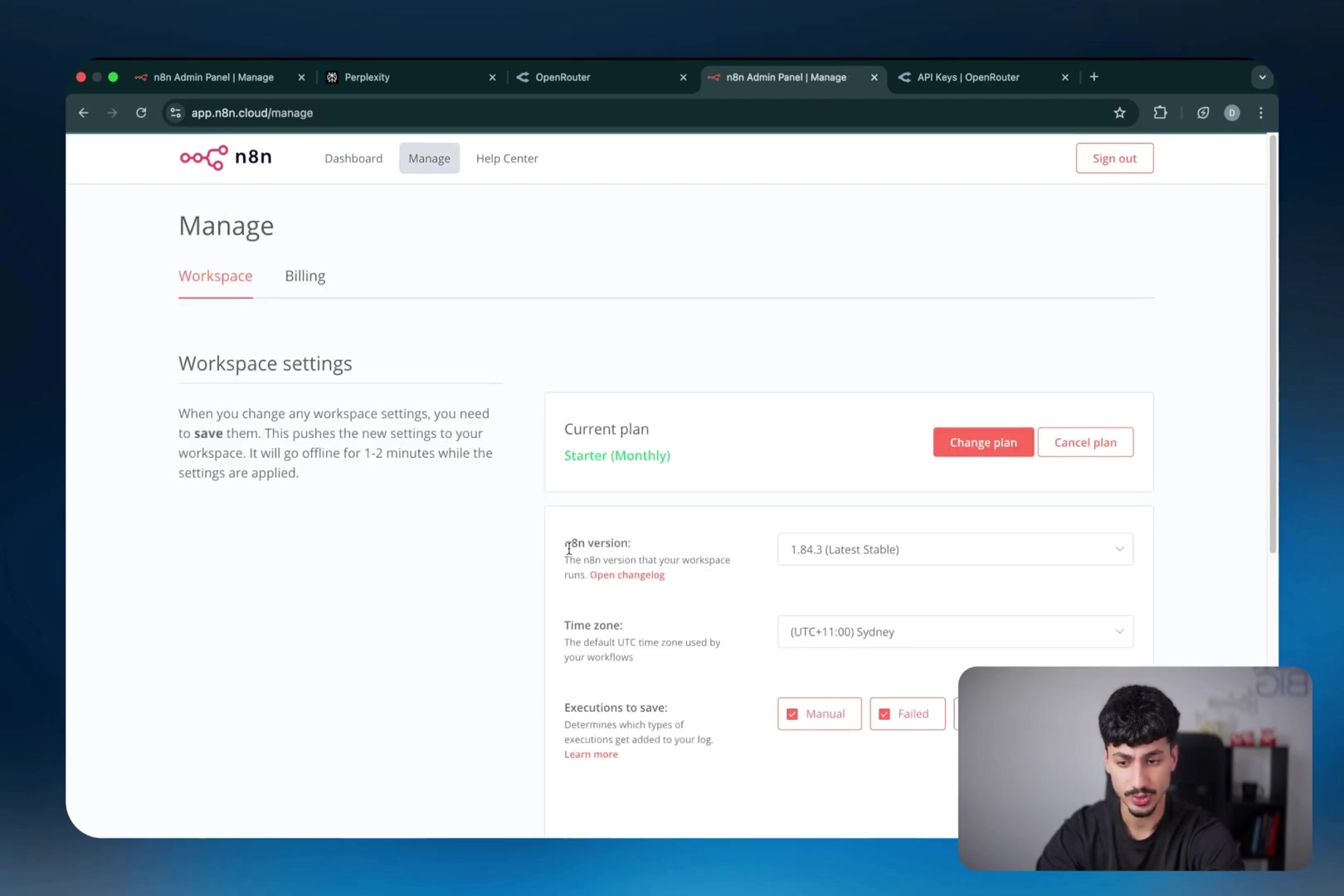Click the n8n logo in header
Image resolution: width=1344 pixels, height=896 pixels.
[226, 158]
